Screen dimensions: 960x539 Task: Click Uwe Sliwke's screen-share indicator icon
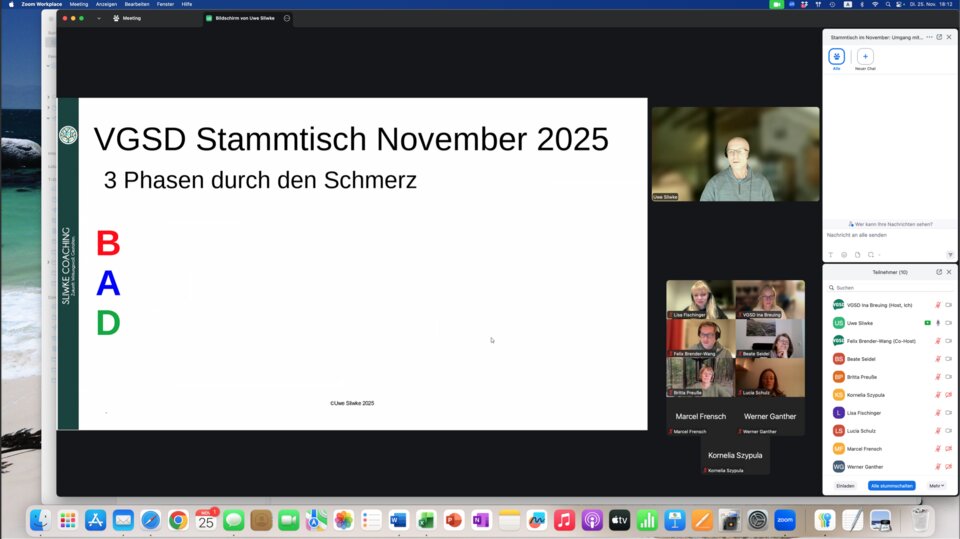pyautogui.click(x=928, y=323)
